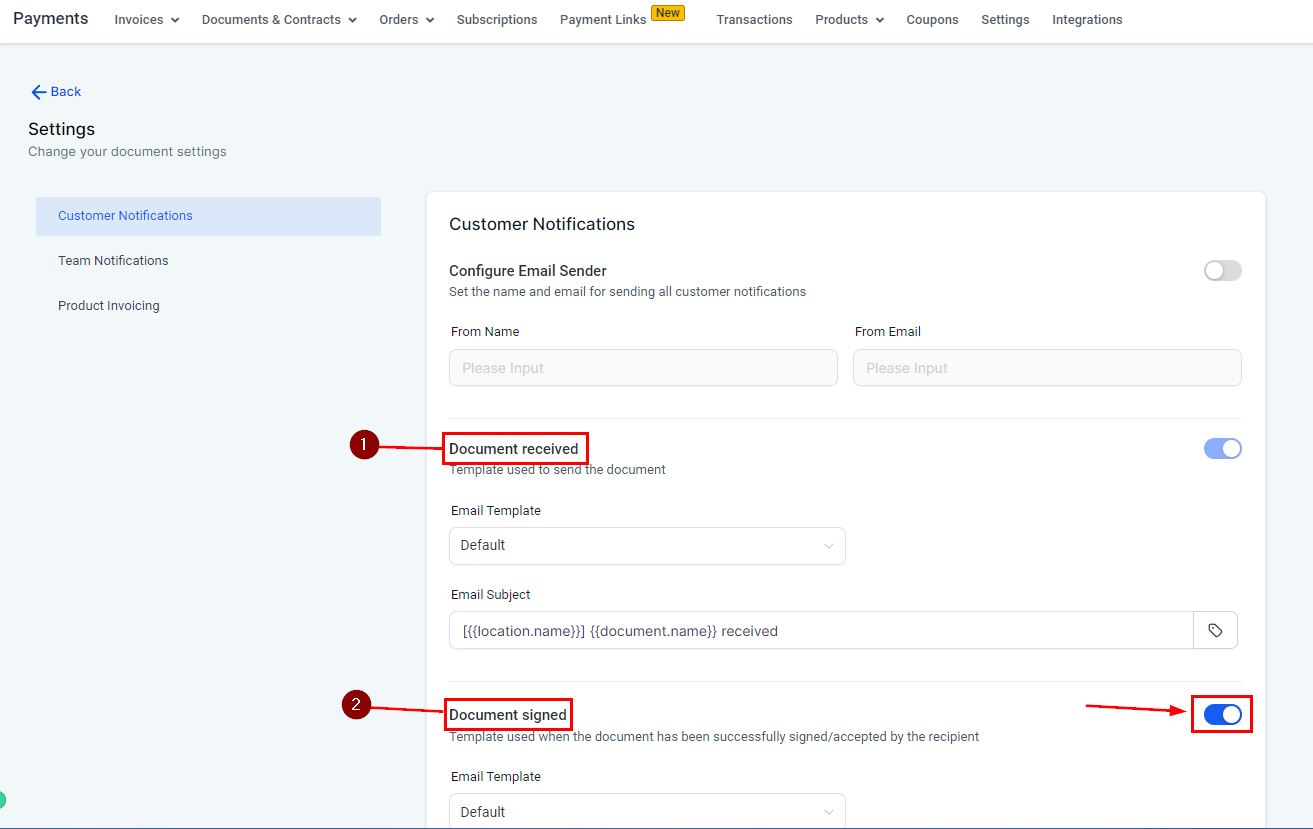
Task: Disable the Document received toggle
Action: (x=1222, y=449)
